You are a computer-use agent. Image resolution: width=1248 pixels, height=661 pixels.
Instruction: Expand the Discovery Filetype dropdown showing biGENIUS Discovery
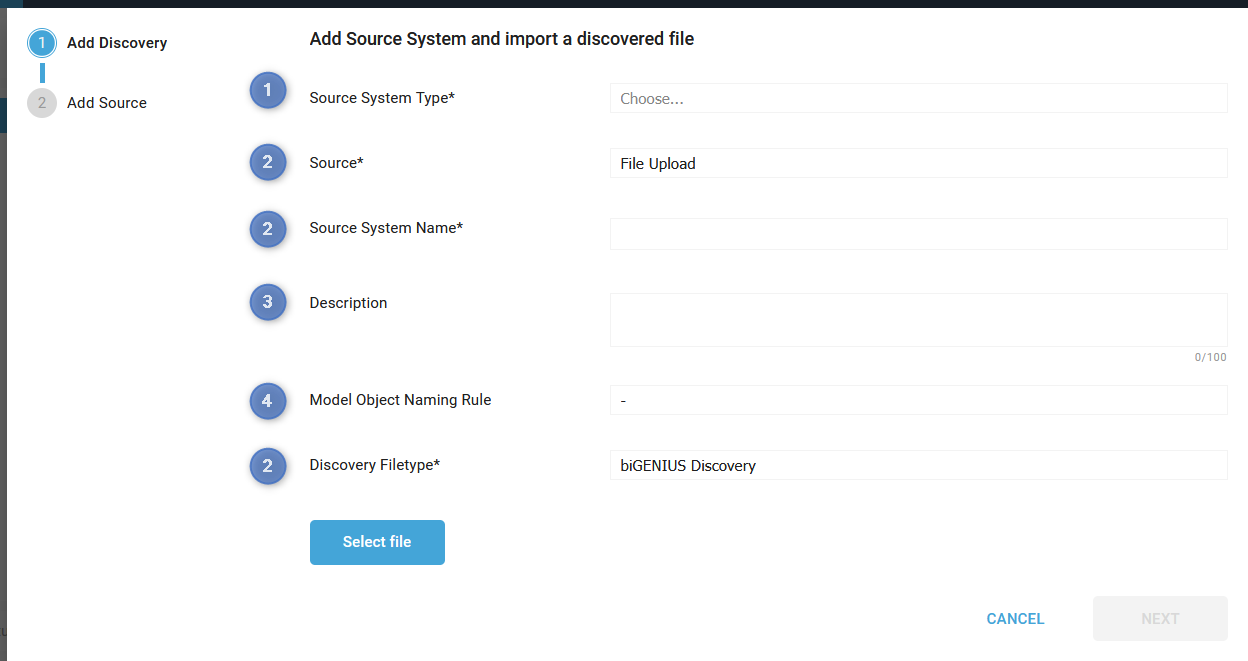coord(918,466)
